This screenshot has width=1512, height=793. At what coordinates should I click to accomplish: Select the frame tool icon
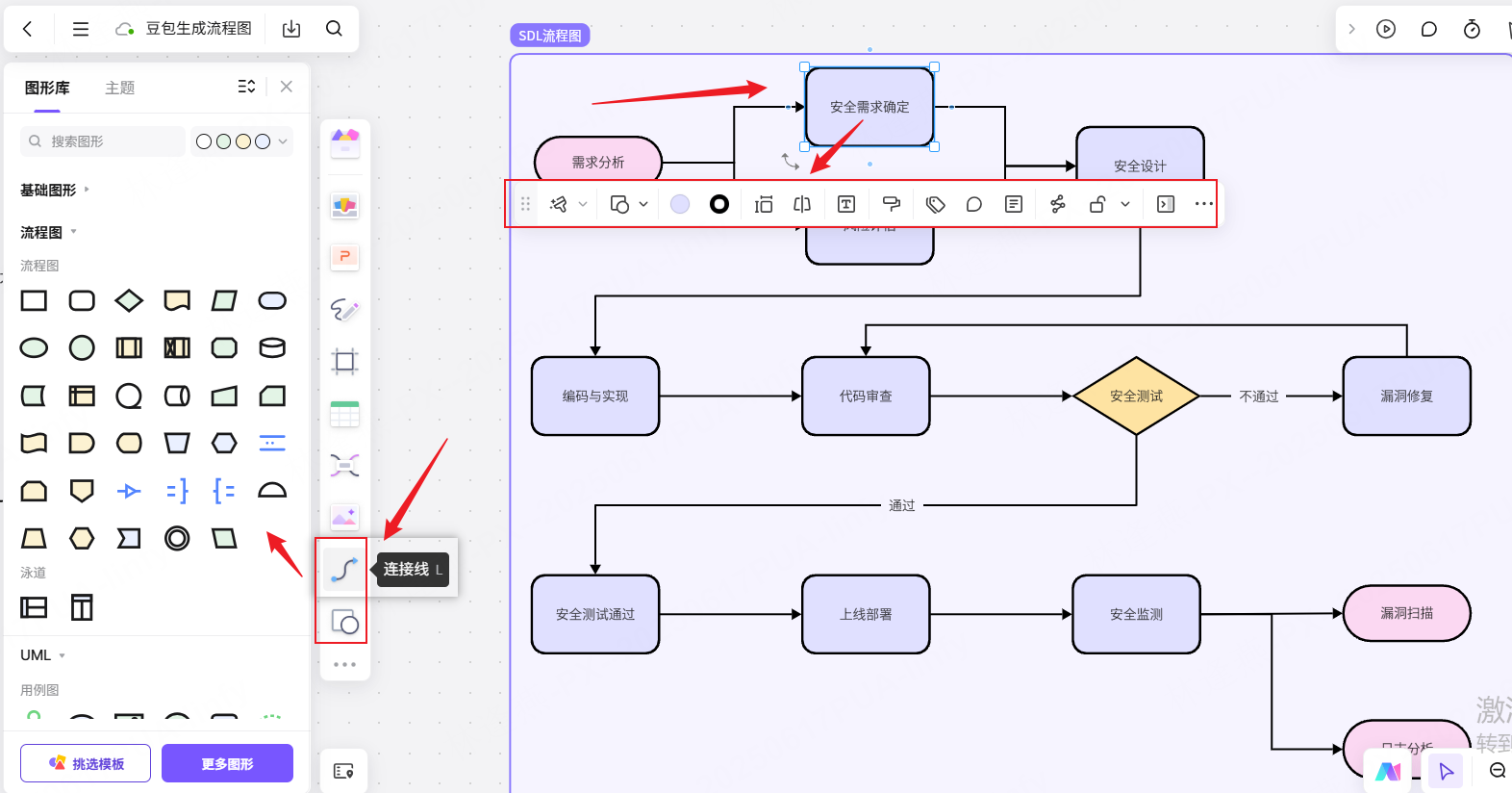pyautogui.click(x=344, y=362)
